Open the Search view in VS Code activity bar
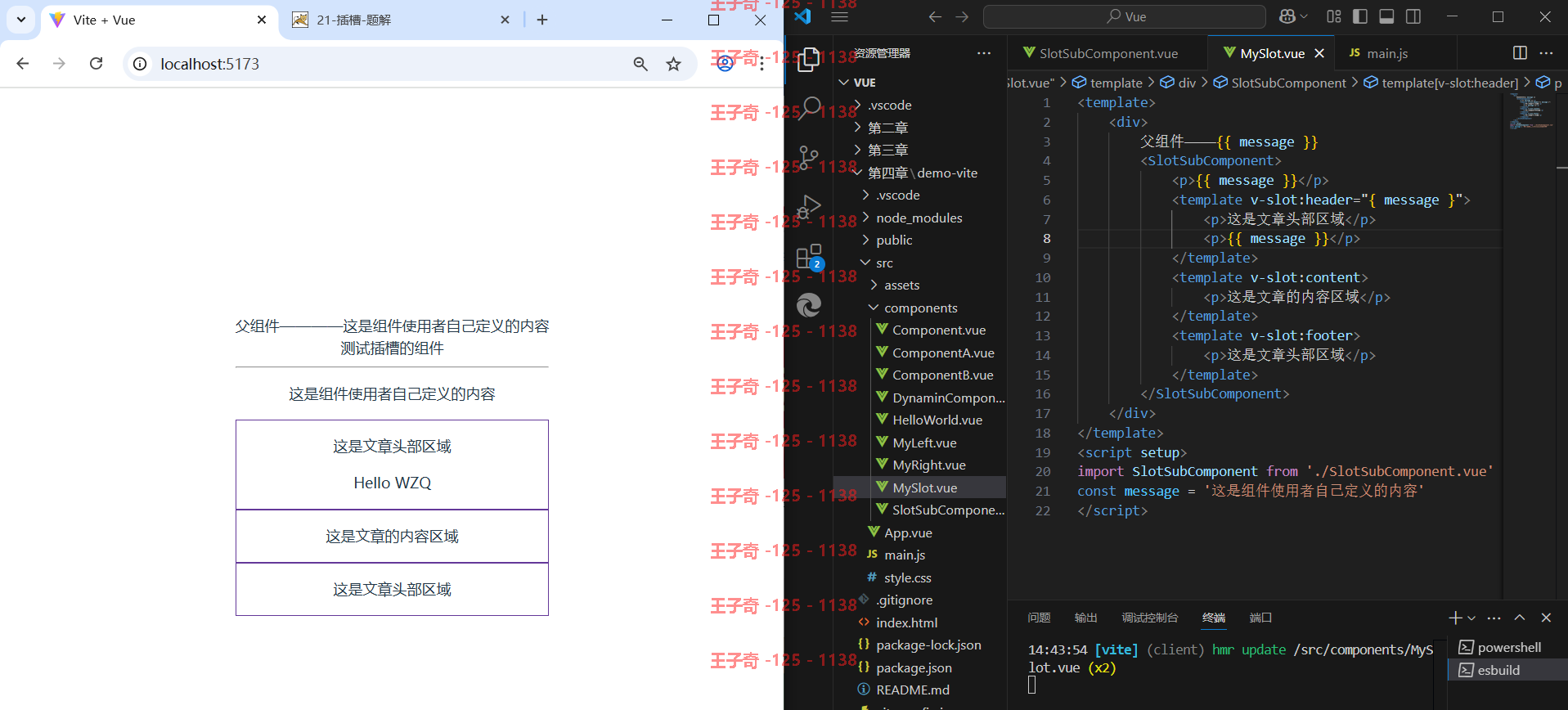 coord(808,108)
